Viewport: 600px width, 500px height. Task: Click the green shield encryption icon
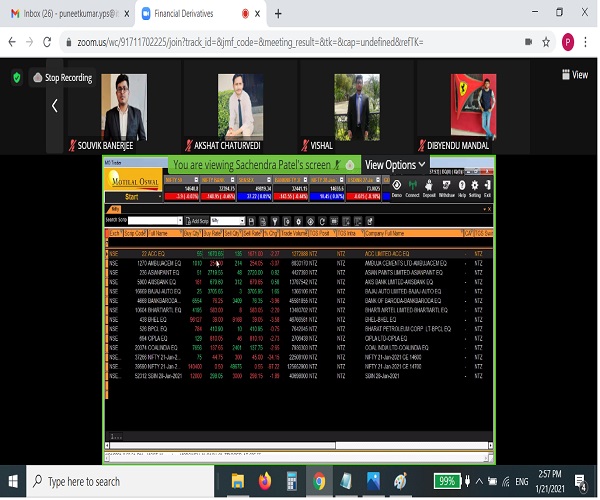[x=16, y=78]
